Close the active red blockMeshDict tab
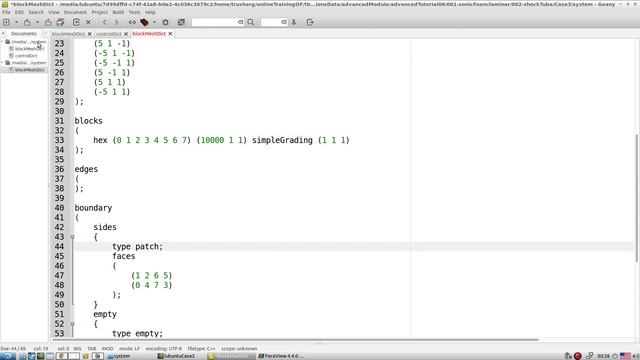The width and height of the screenshot is (640, 360). [x=171, y=34]
